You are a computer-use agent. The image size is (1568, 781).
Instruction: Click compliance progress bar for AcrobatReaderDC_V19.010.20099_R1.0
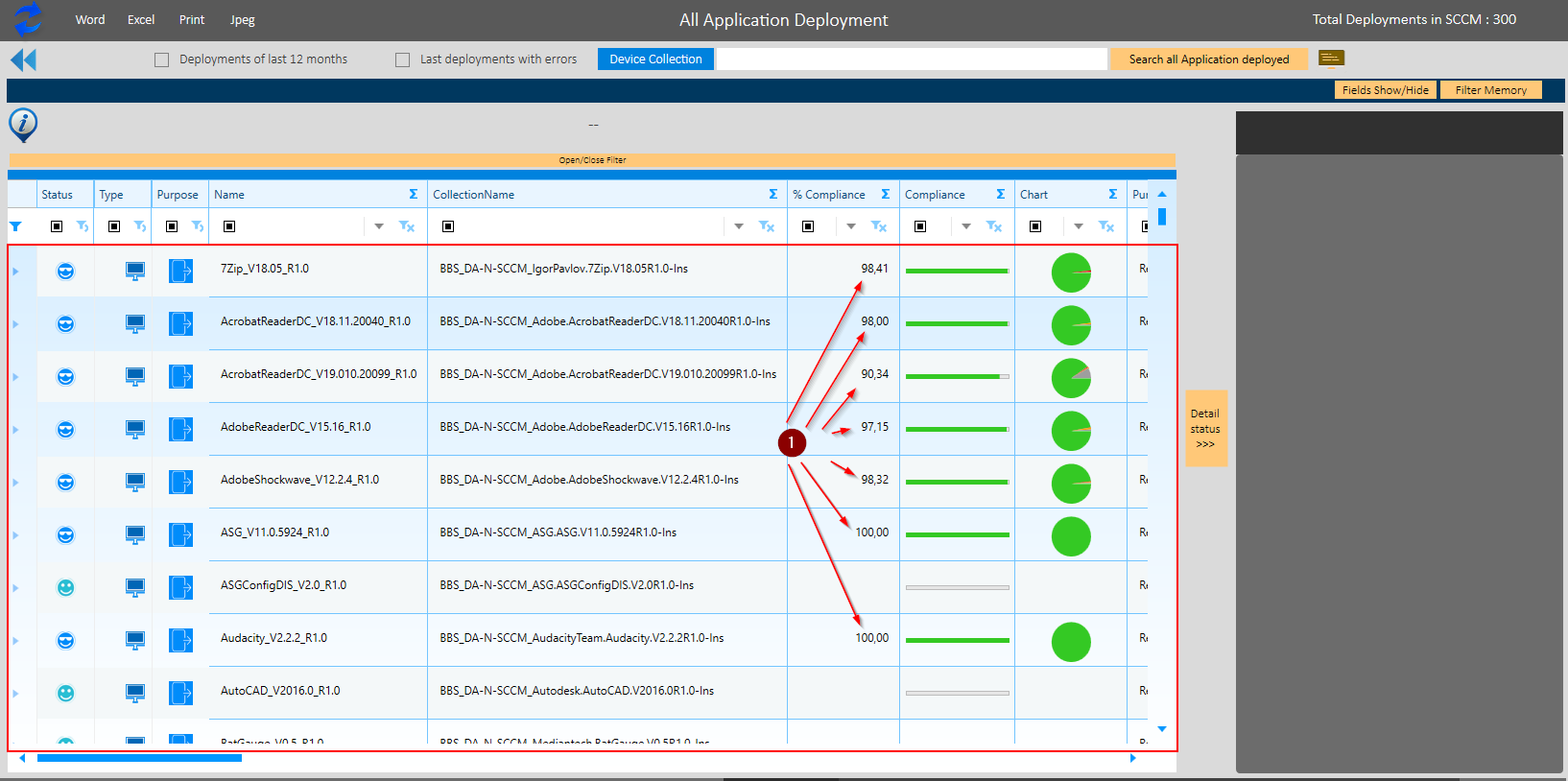click(957, 377)
